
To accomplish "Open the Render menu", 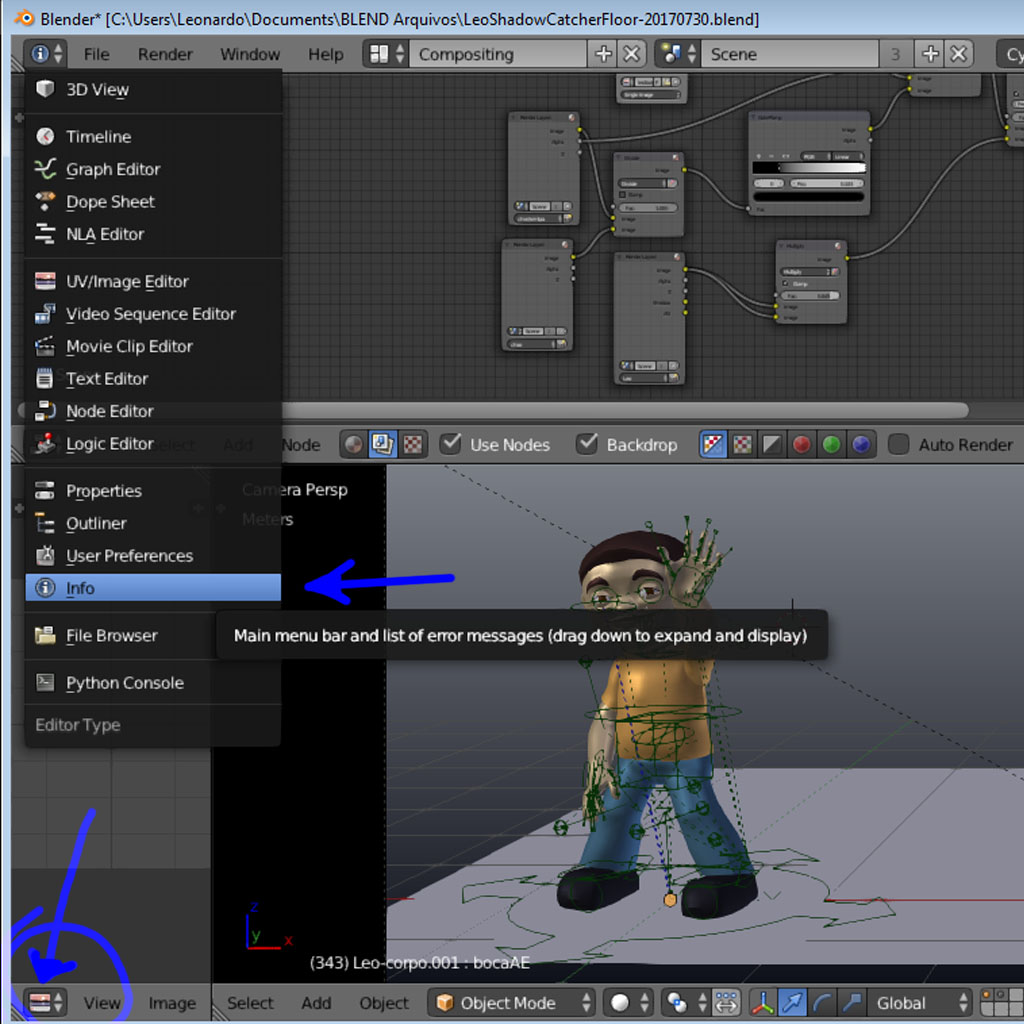I will [165, 54].
